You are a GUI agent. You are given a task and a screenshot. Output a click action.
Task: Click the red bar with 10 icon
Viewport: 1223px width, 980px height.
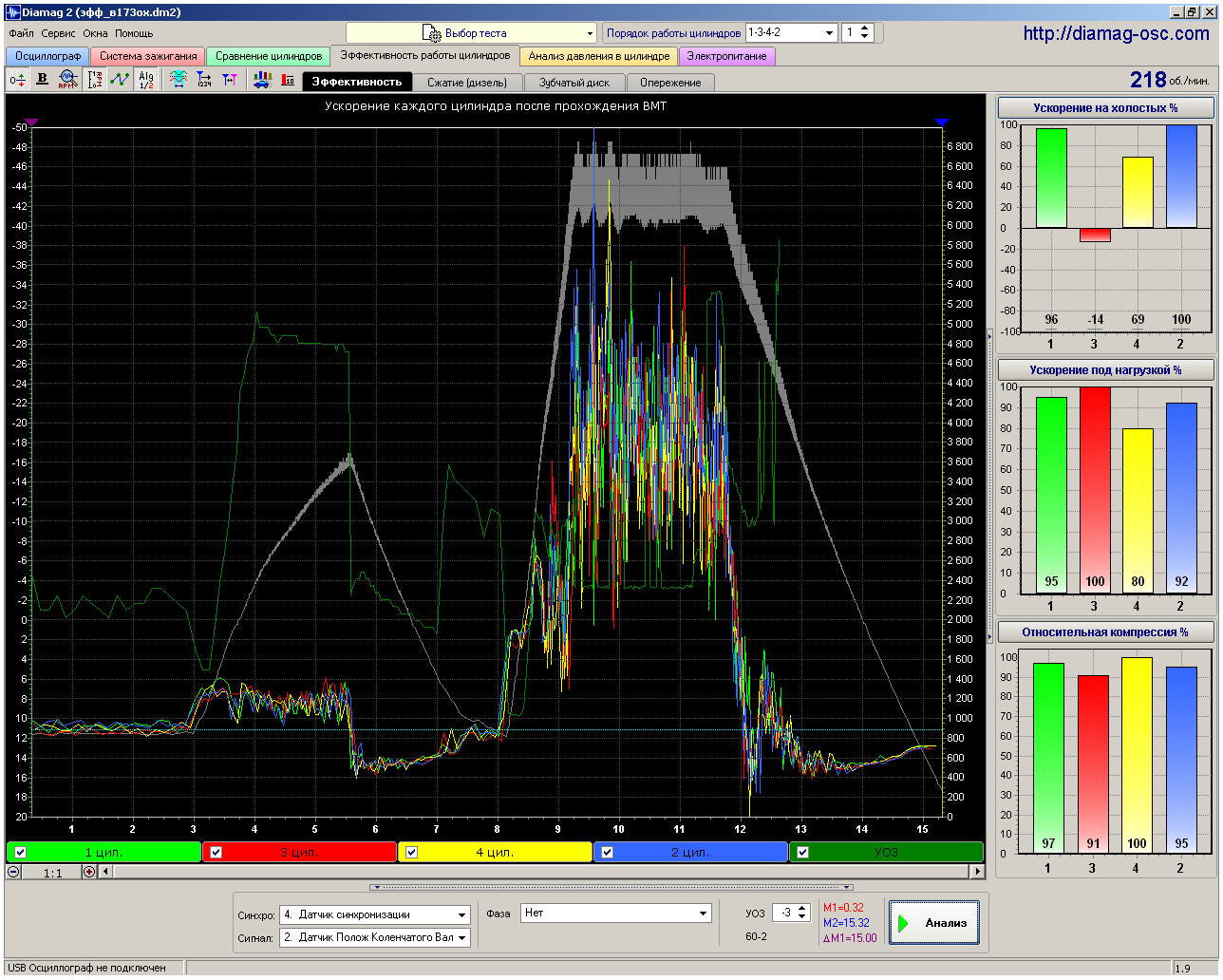click(x=288, y=81)
